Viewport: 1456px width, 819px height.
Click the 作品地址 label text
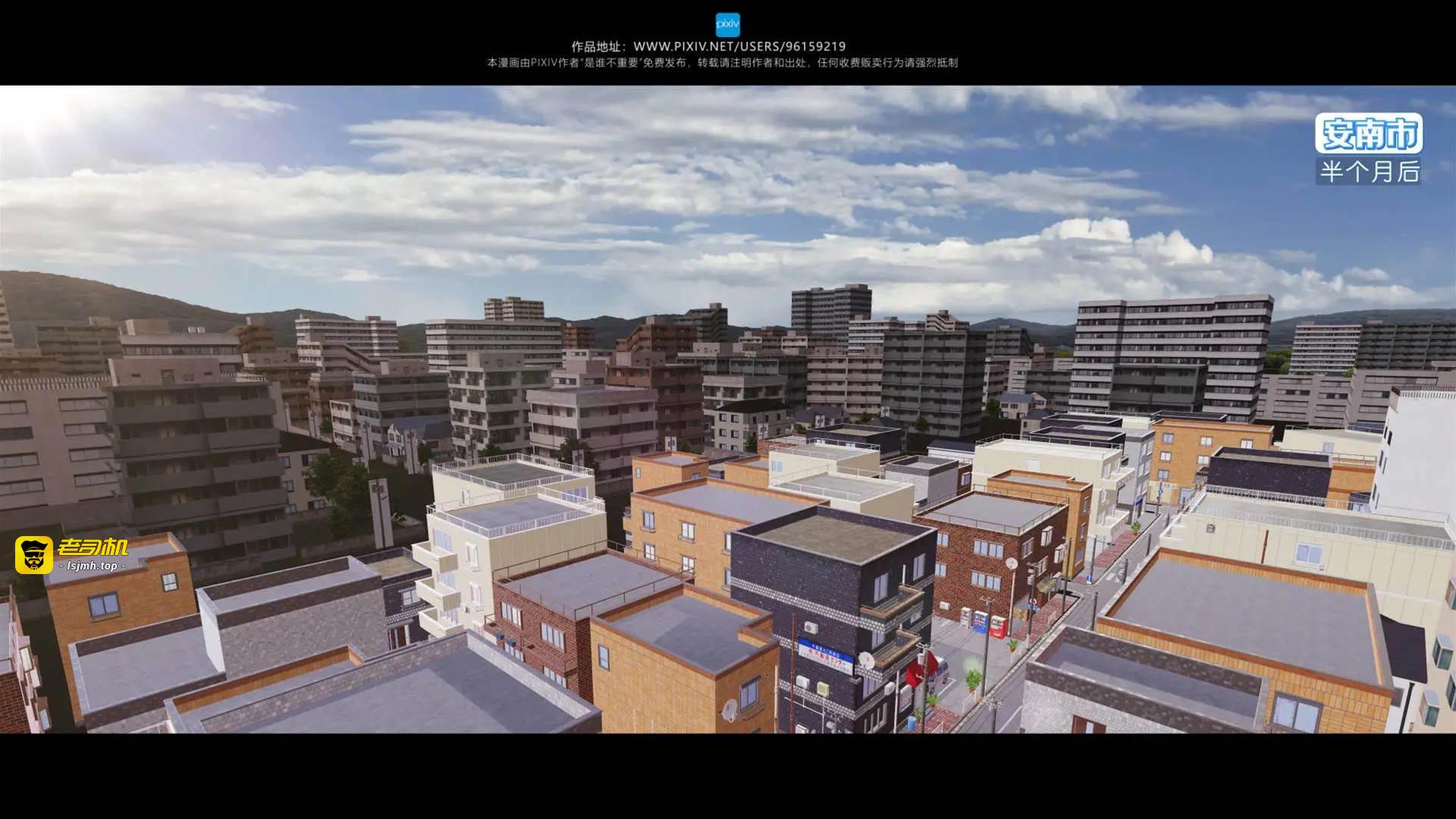pyautogui.click(x=598, y=46)
